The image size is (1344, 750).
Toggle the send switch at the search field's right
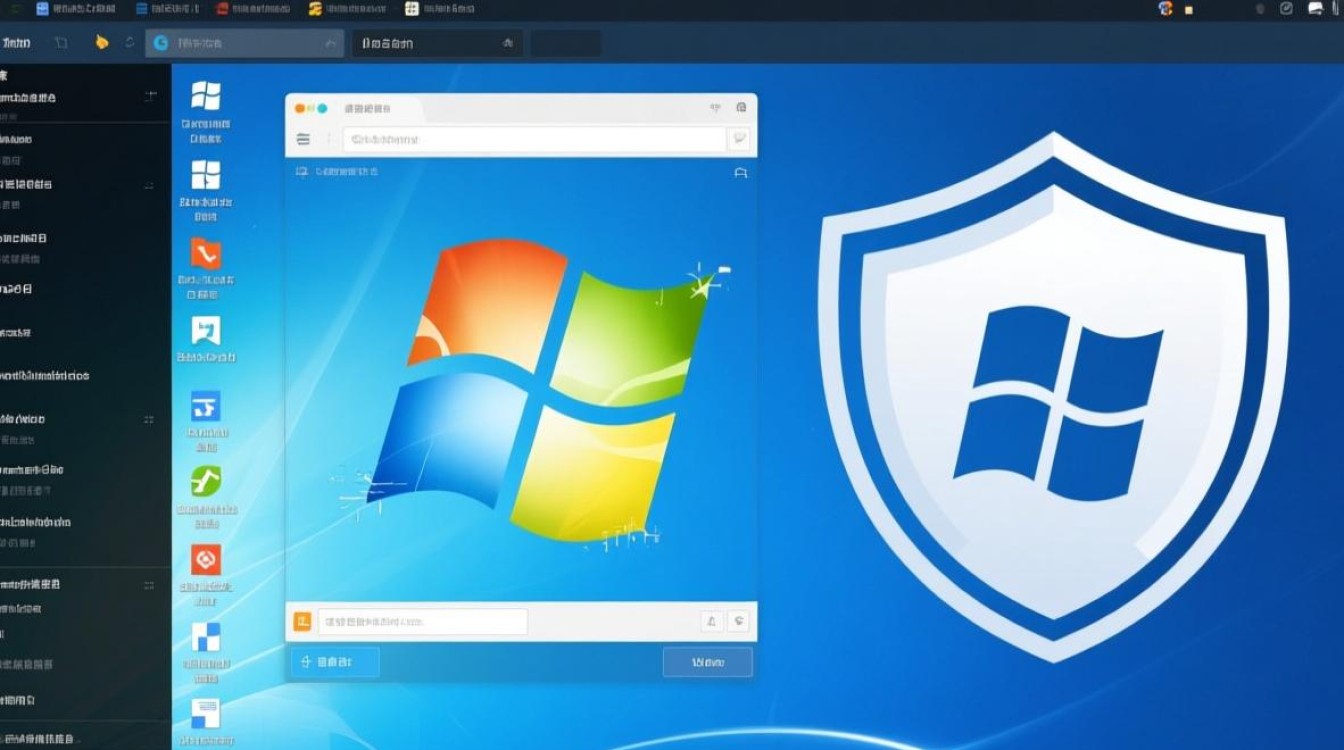pyautogui.click(x=738, y=139)
